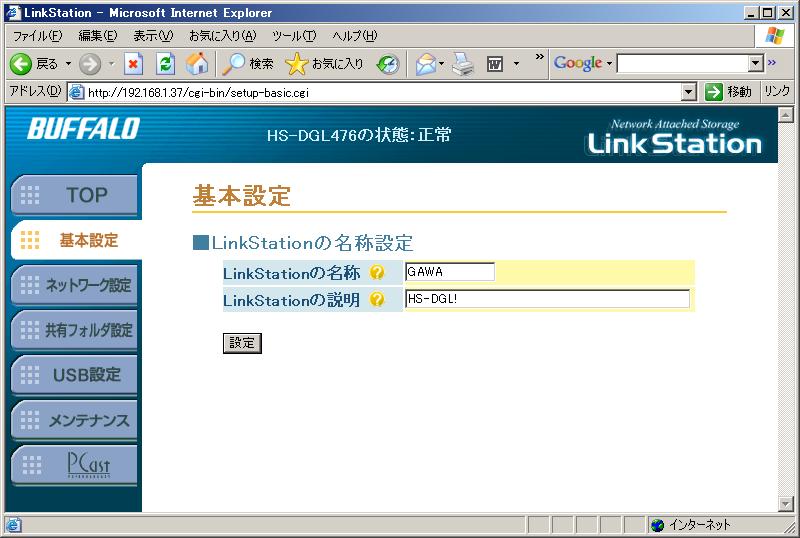The width and height of the screenshot is (800, 538).
Task: Click the Refresh page icon
Action: pos(165,64)
